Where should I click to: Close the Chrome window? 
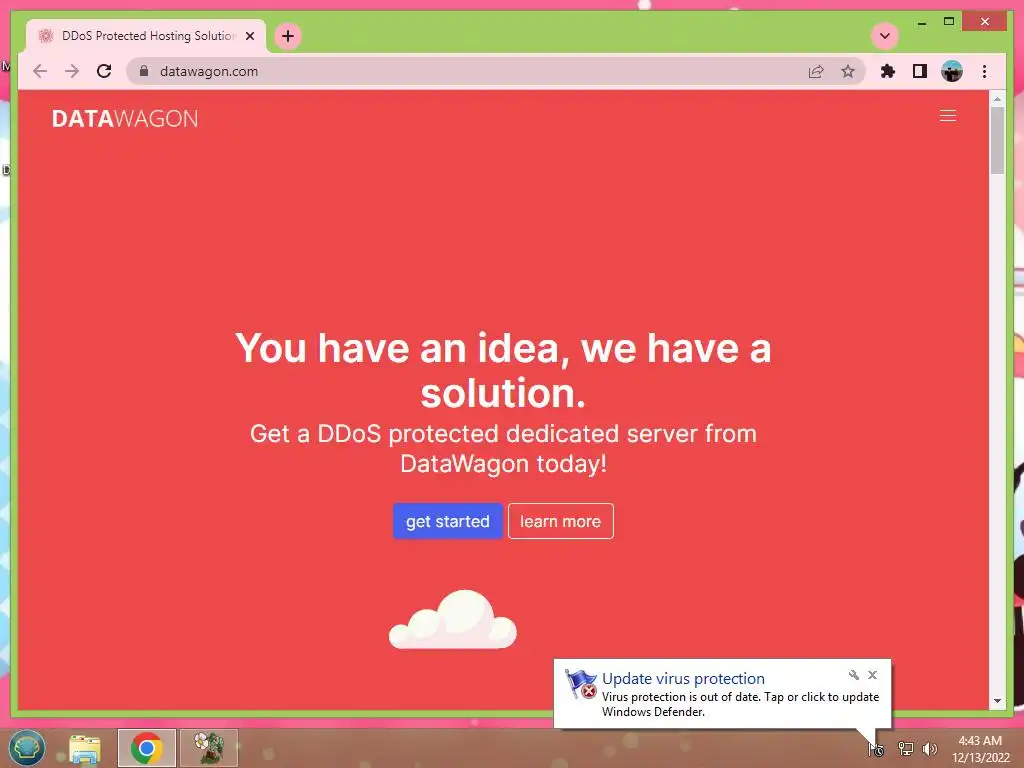click(985, 22)
